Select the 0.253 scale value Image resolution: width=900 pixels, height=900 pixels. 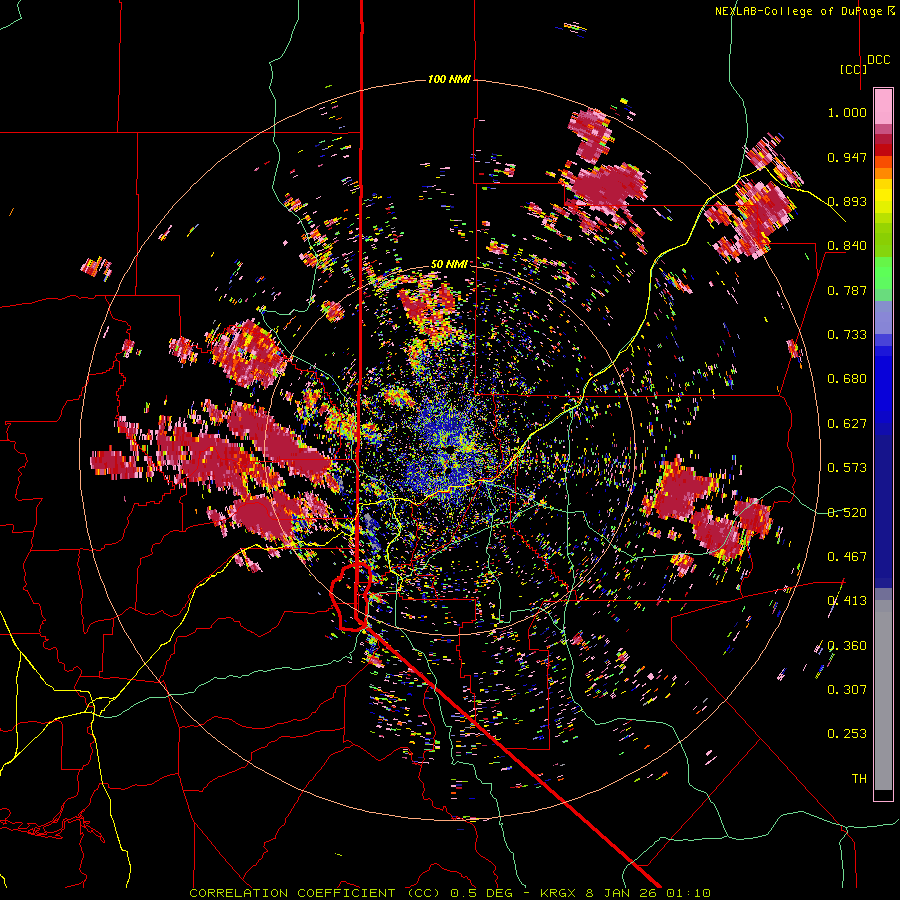847,734
